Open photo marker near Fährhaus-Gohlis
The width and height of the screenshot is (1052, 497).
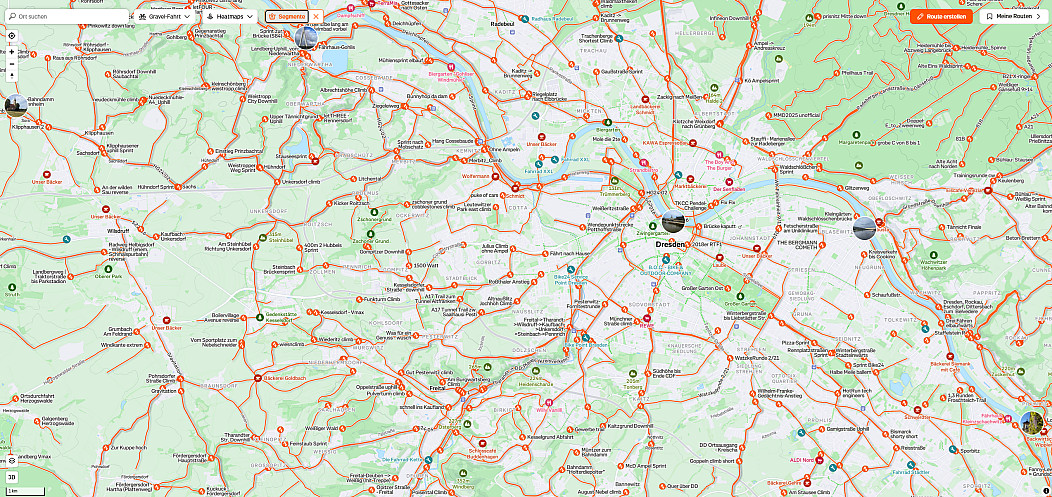[x=306, y=38]
